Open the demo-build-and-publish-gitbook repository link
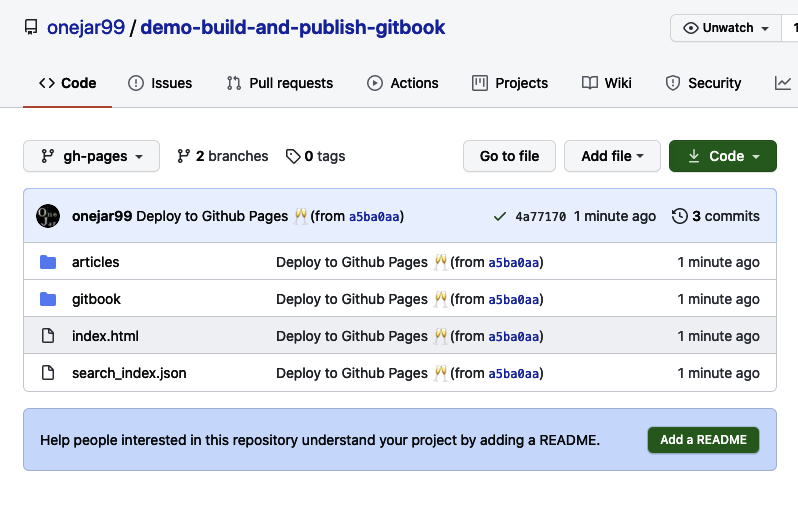Viewport: 798px width, 516px height. pyautogui.click(x=293, y=27)
